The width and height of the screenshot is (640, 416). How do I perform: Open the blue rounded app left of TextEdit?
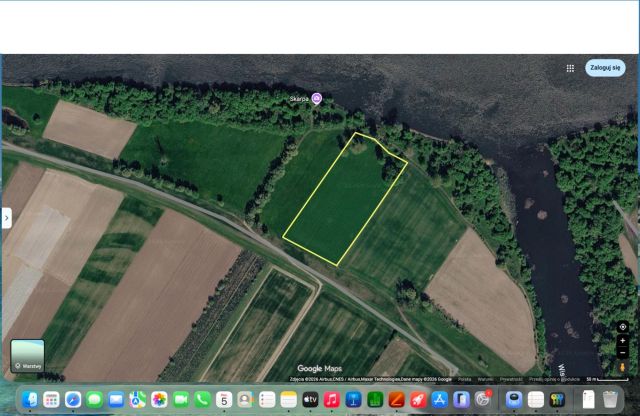click(514, 400)
